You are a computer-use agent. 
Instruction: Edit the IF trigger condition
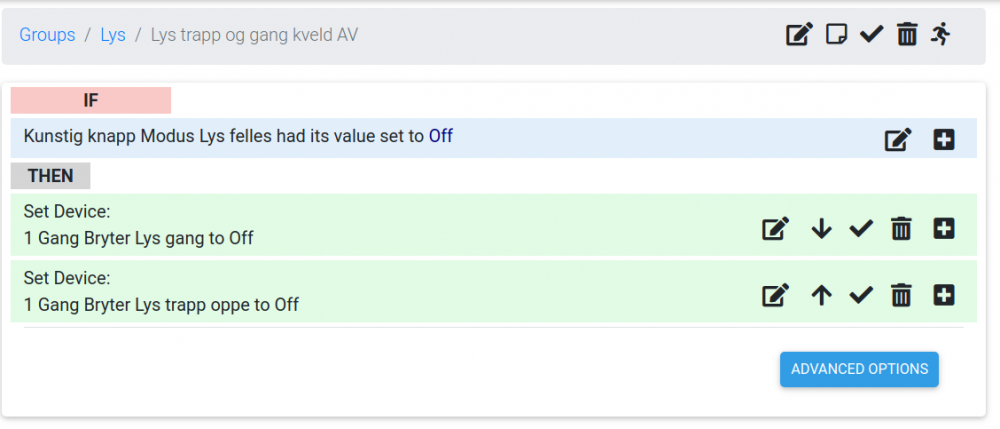(898, 140)
